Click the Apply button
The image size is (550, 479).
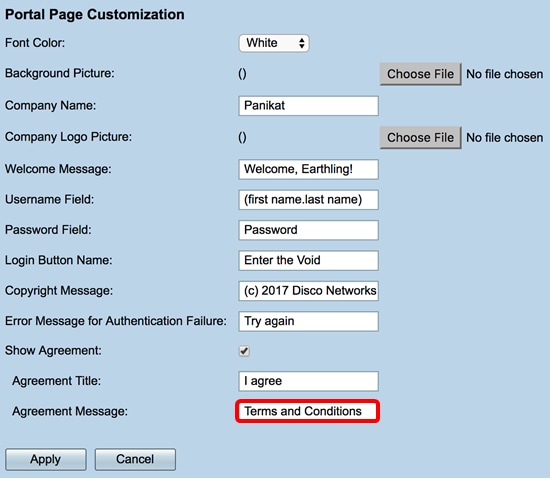click(46, 459)
